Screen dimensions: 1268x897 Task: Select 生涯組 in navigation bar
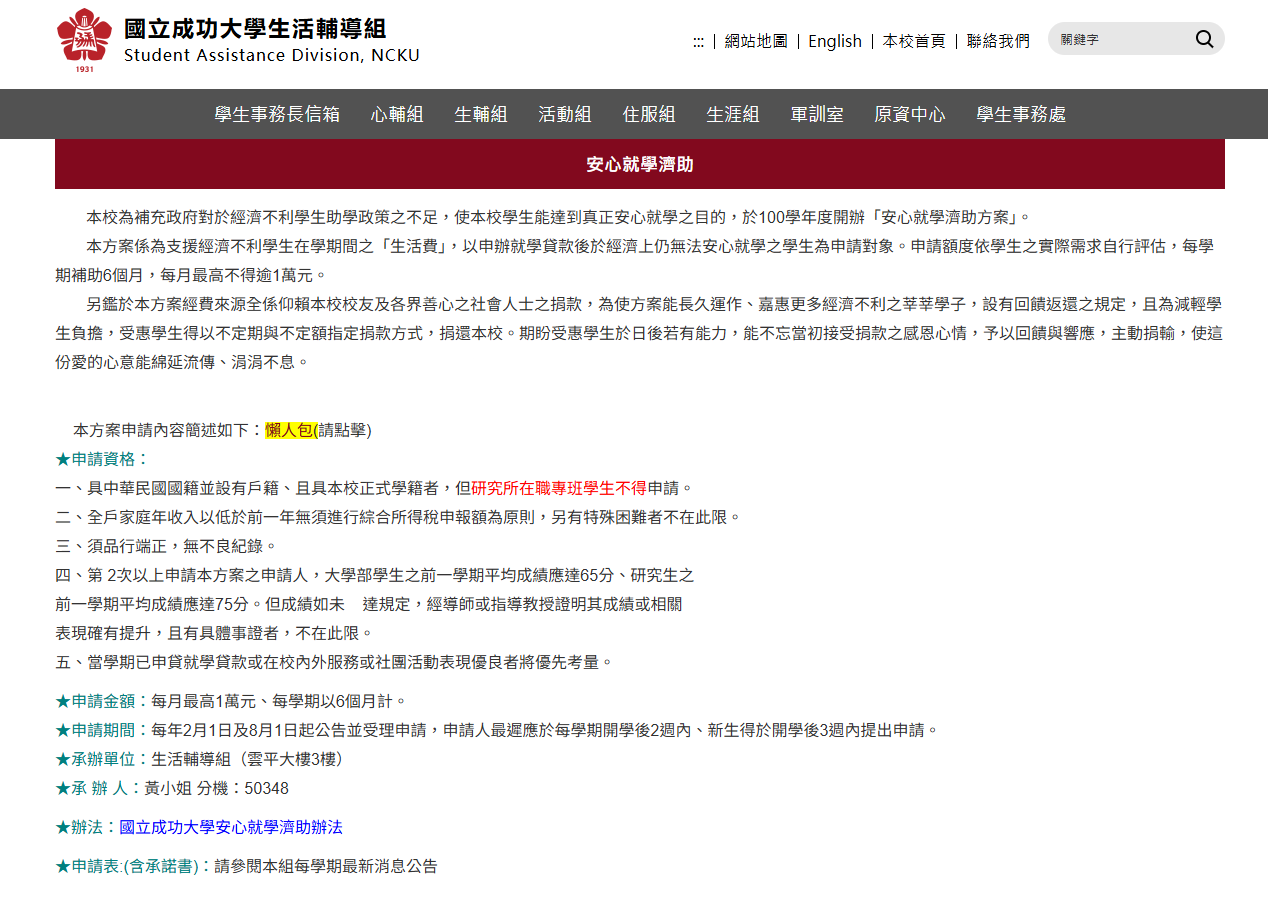coord(733,114)
